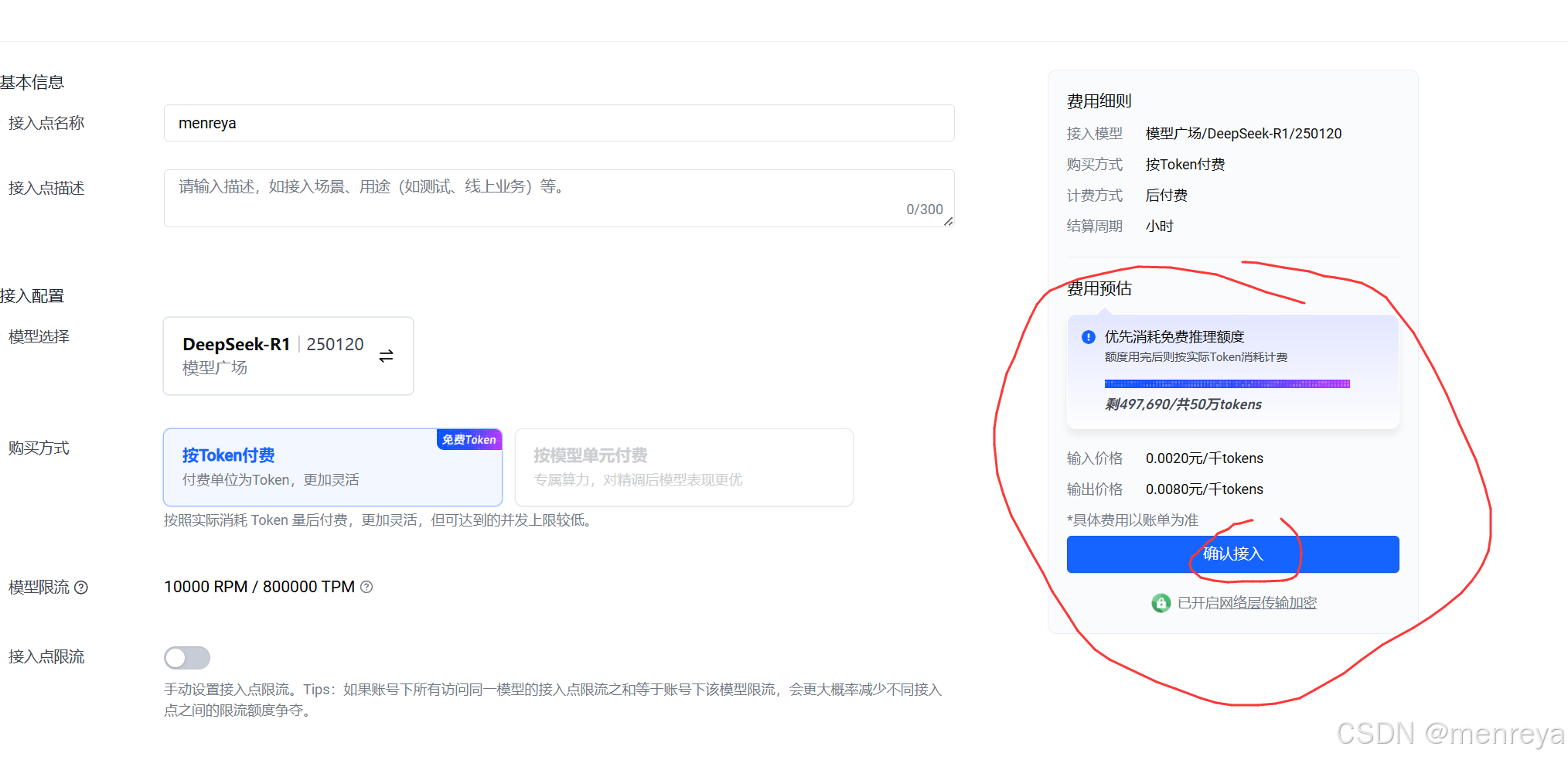The width and height of the screenshot is (1568, 760).
Task: Click the swap model arrows icon
Action: (386, 356)
